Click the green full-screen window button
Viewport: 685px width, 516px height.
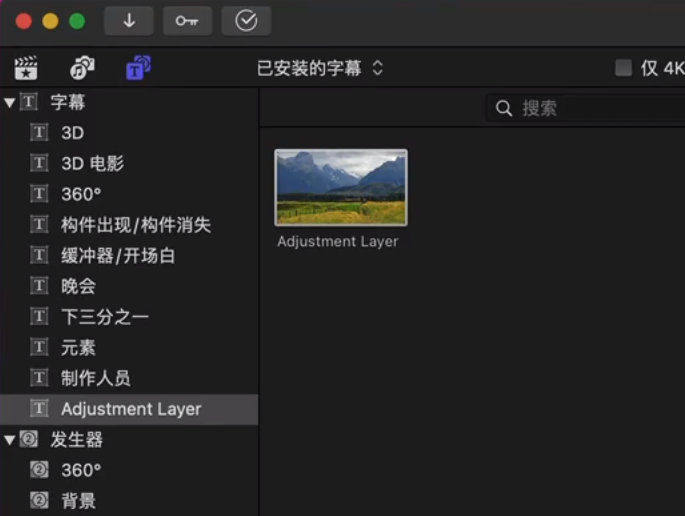click(77, 21)
